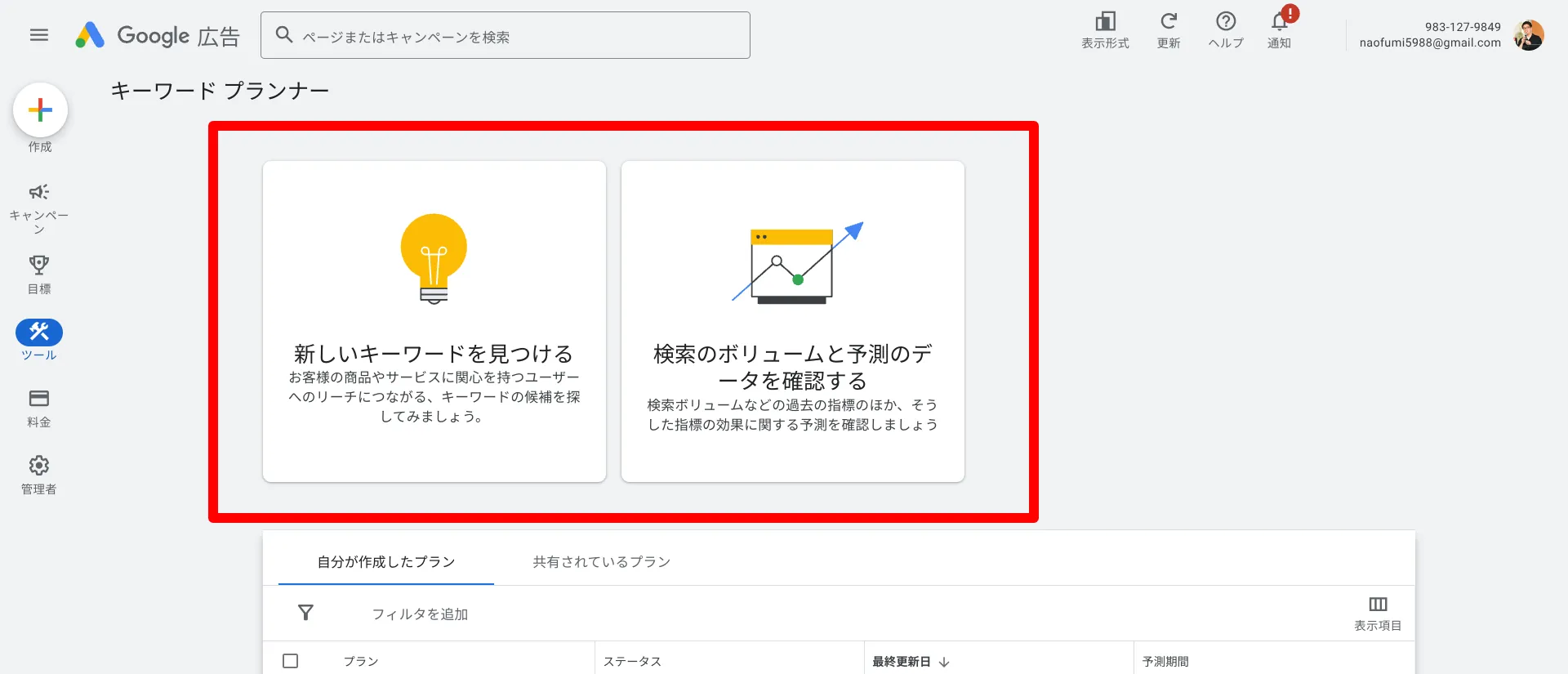The width and height of the screenshot is (1568, 674).
Task: Sort by the ステータス column header
Action: [632, 661]
